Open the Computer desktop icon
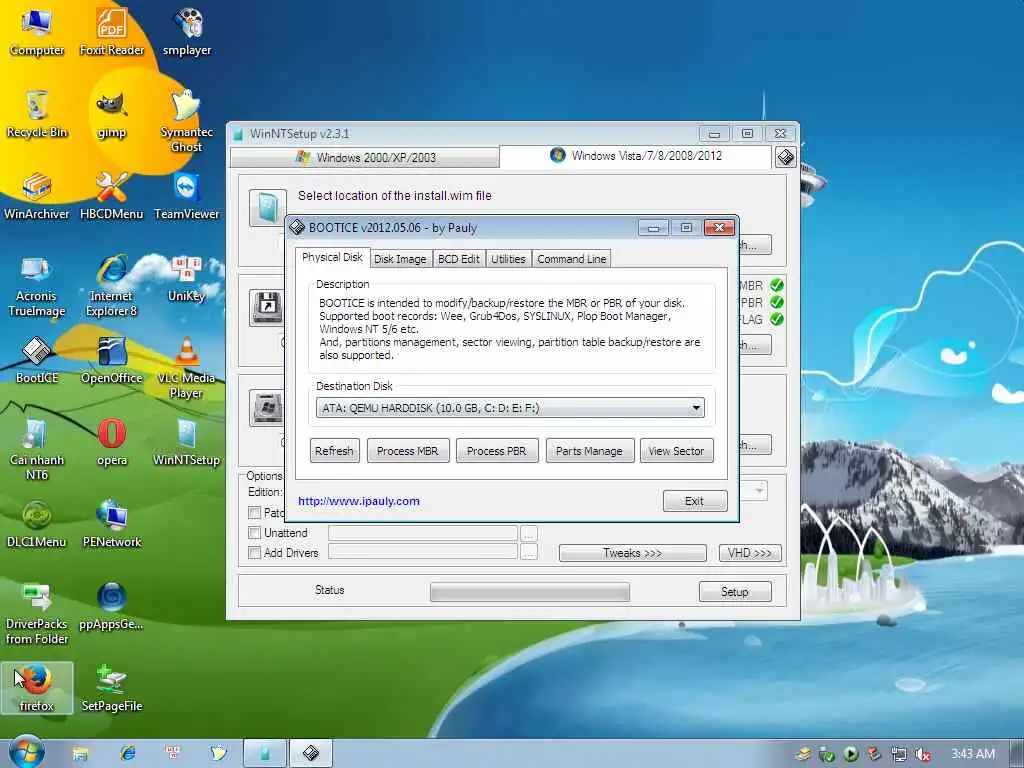Viewport: 1024px width, 768px height. [x=37, y=31]
